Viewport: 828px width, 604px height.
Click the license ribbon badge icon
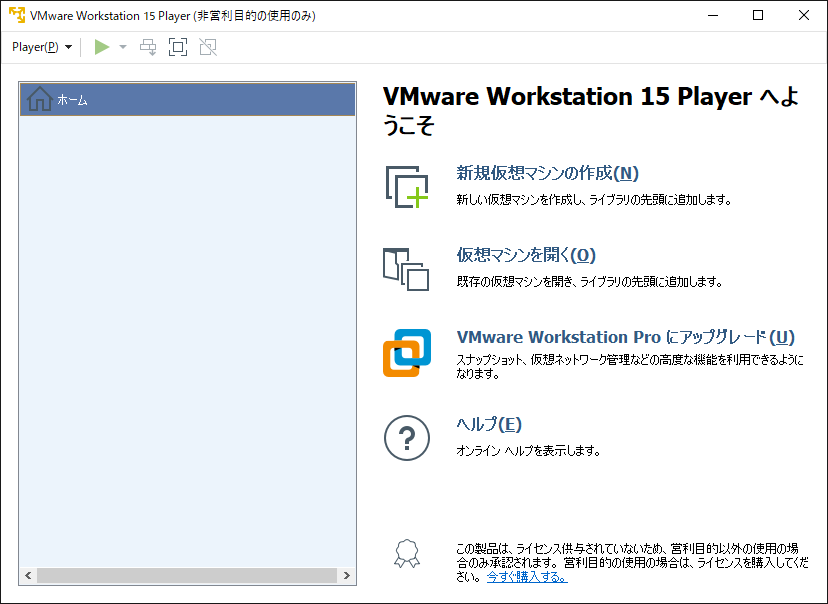tap(406, 554)
